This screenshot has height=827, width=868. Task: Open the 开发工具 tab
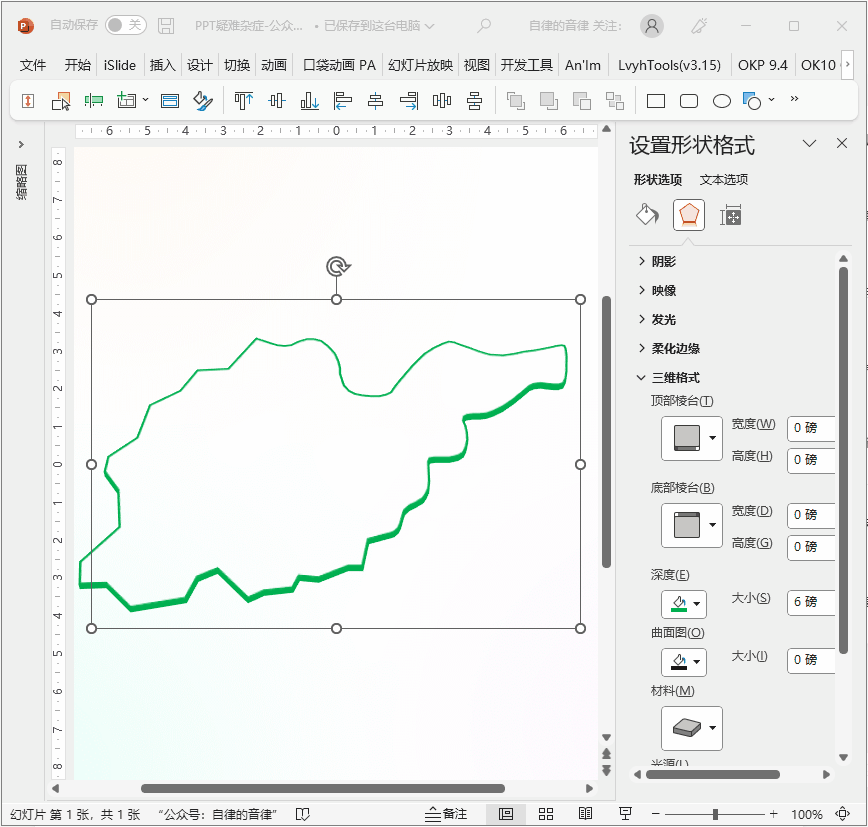click(x=526, y=65)
